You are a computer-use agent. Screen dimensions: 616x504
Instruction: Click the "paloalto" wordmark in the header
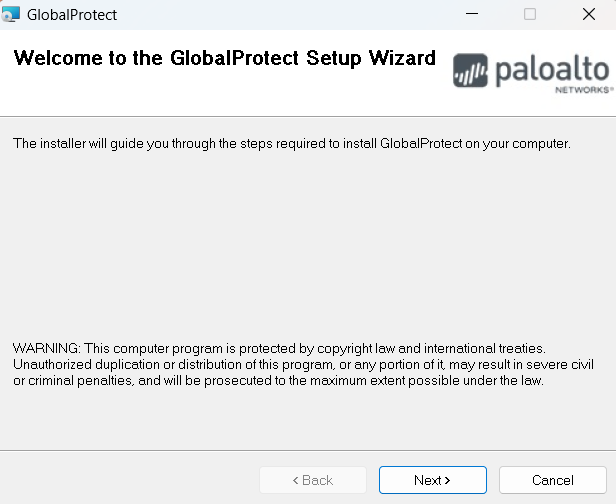551,69
